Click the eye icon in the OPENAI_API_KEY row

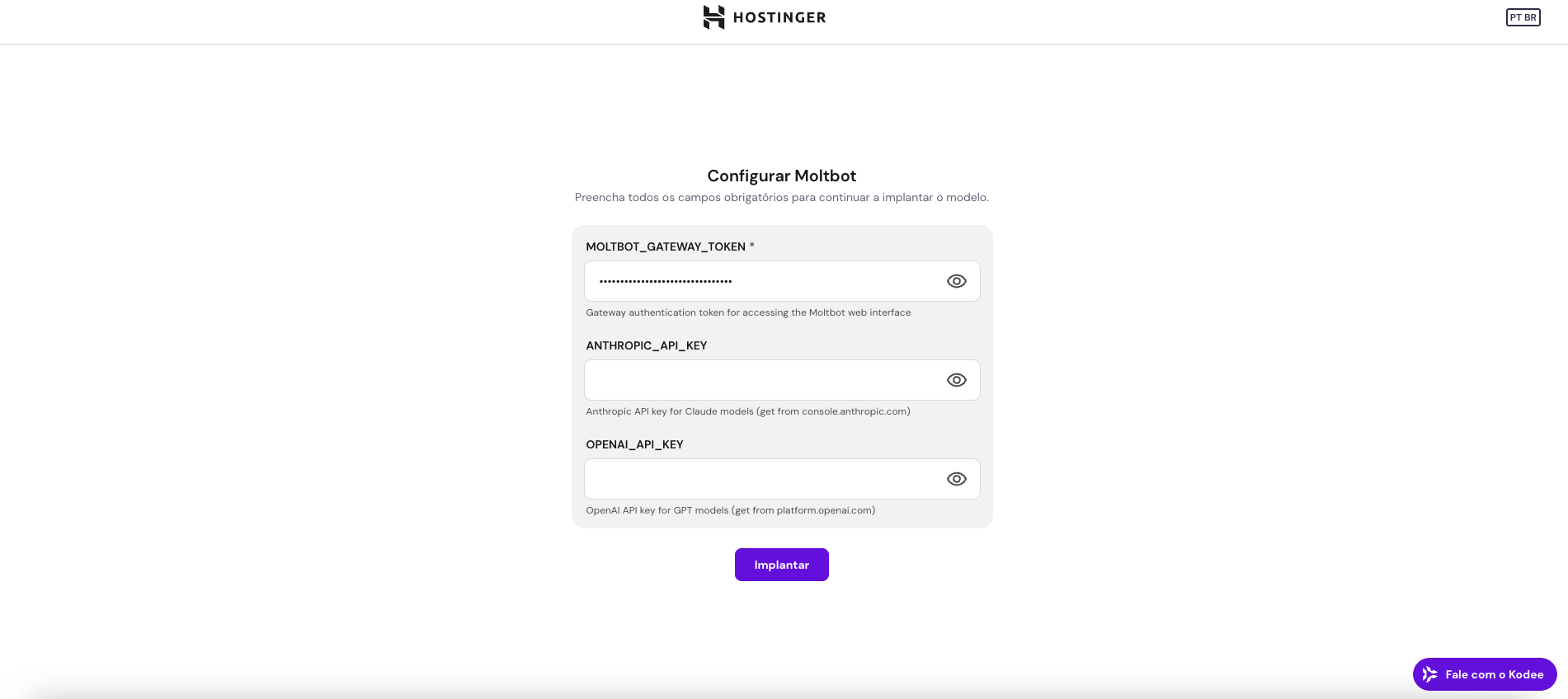tap(956, 479)
